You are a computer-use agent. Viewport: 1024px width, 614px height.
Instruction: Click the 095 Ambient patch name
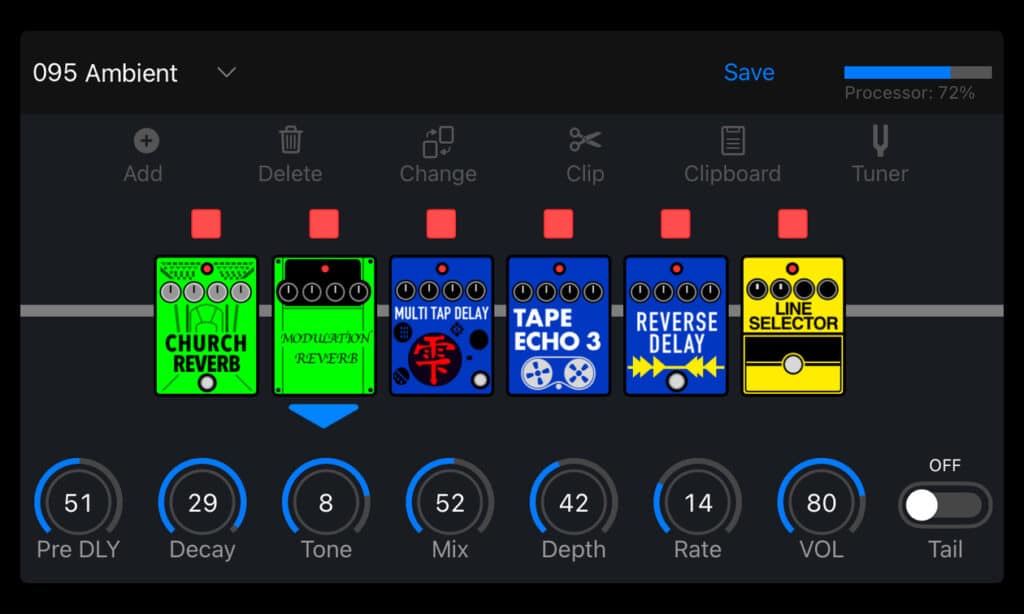tap(105, 73)
